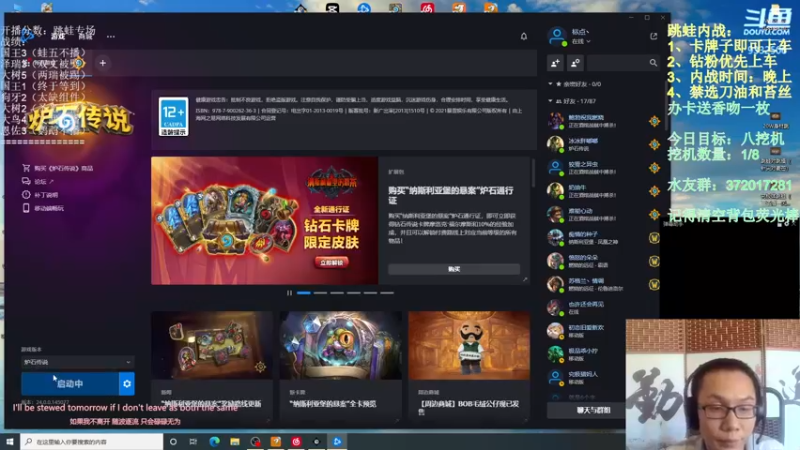Open Task View on the taskbar

[x=193, y=441]
